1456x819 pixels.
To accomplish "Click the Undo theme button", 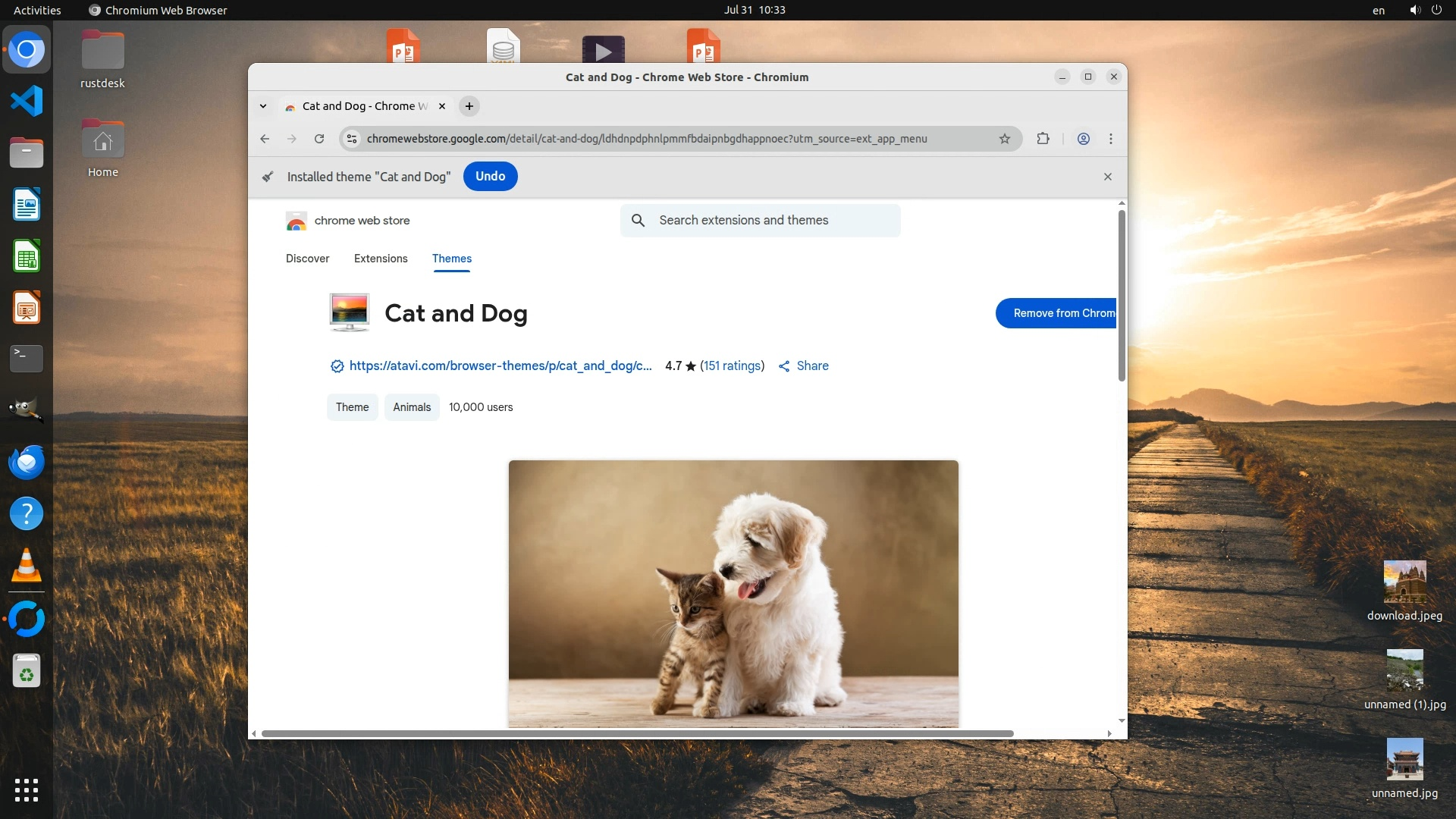I will (490, 176).
